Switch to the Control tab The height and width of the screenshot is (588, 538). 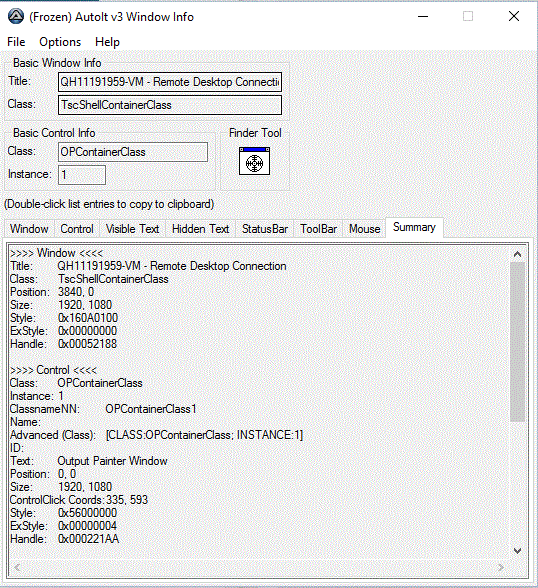77,229
